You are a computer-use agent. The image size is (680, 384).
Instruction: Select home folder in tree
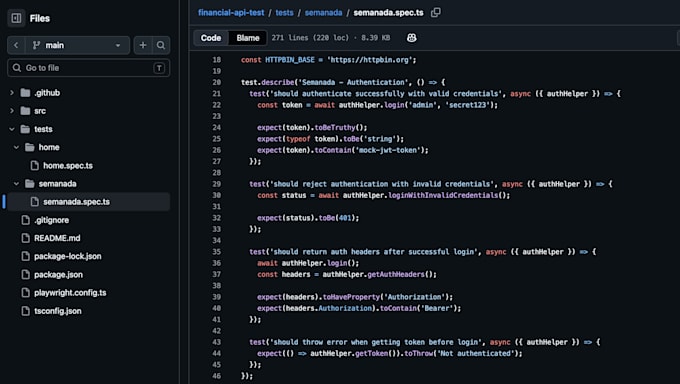49,148
